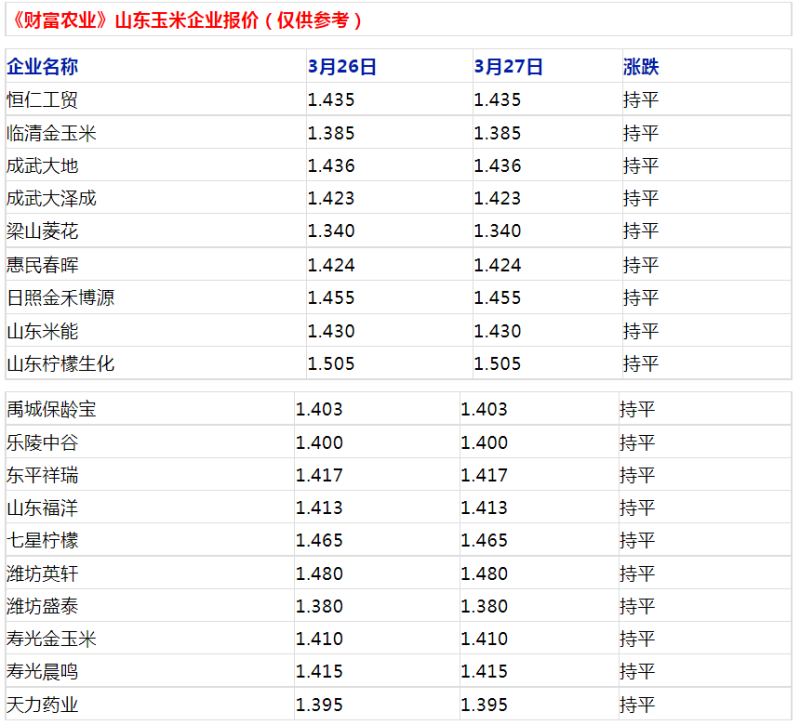Click the company name 惠民春晖
Screen dimensions: 800x725
click(42, 265)
